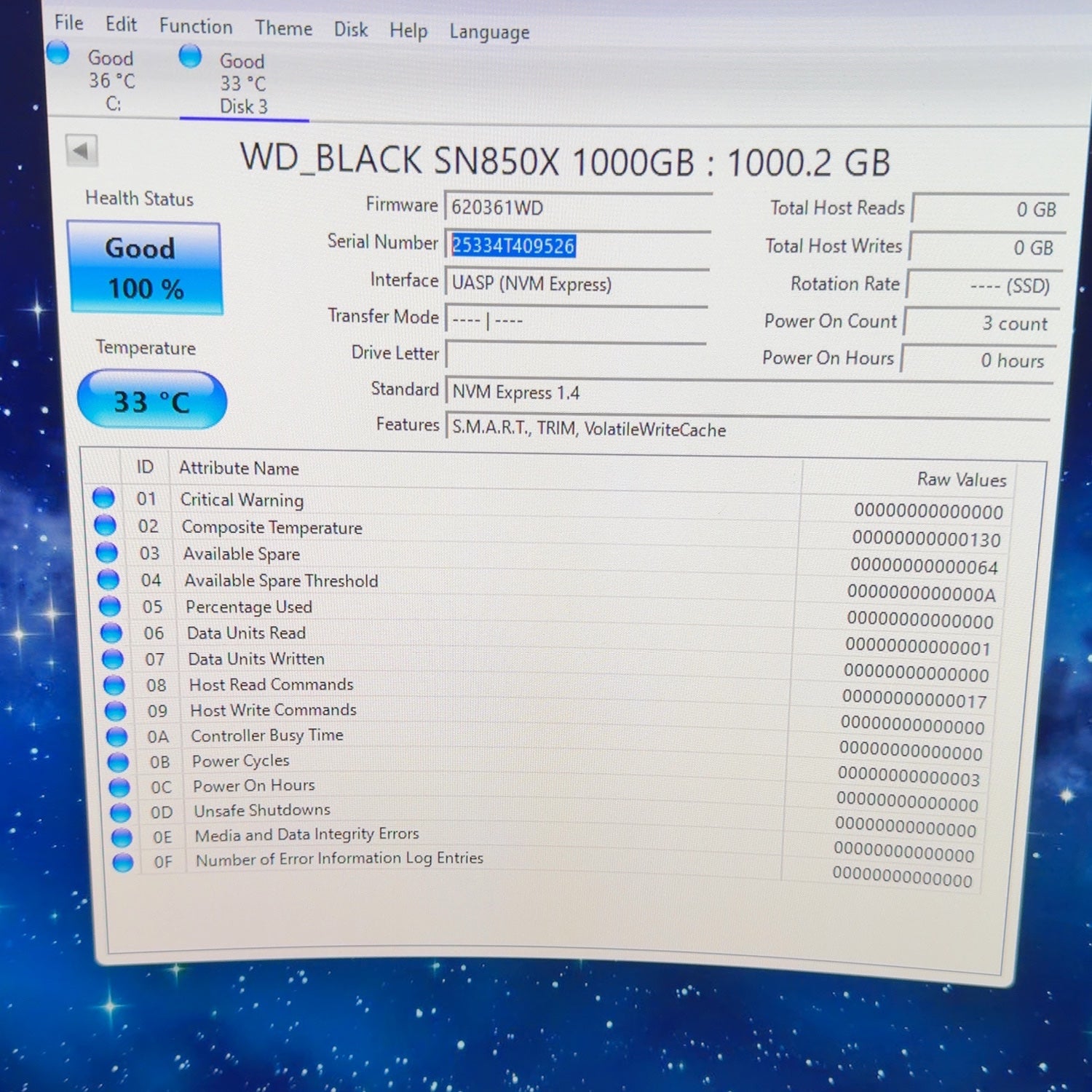Open the Language menu

[x=489, y=32]
